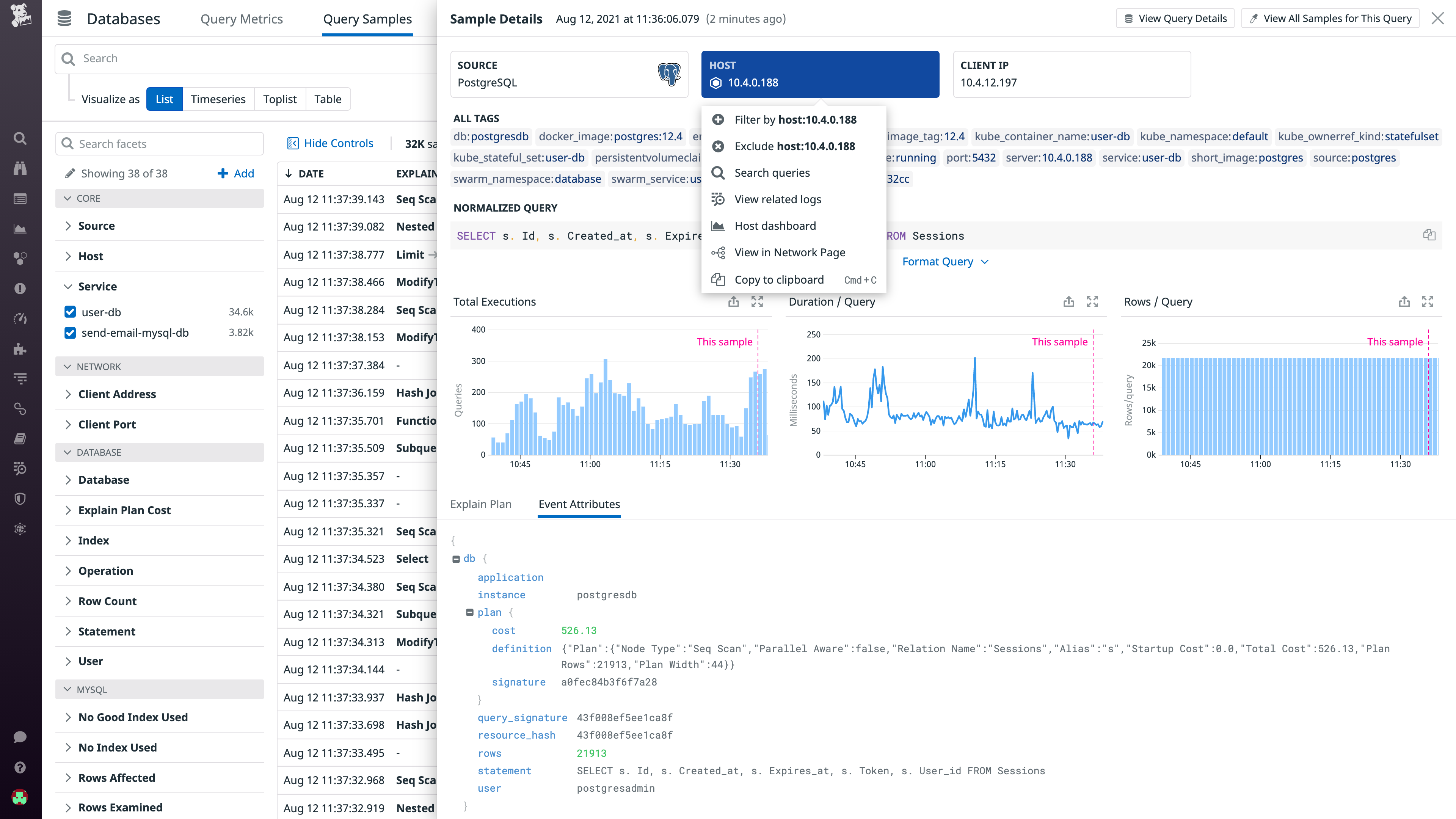Switch visualization to Timeseries
The height and width of the screenshot is (819, 1456).
(x=218, y=99)
